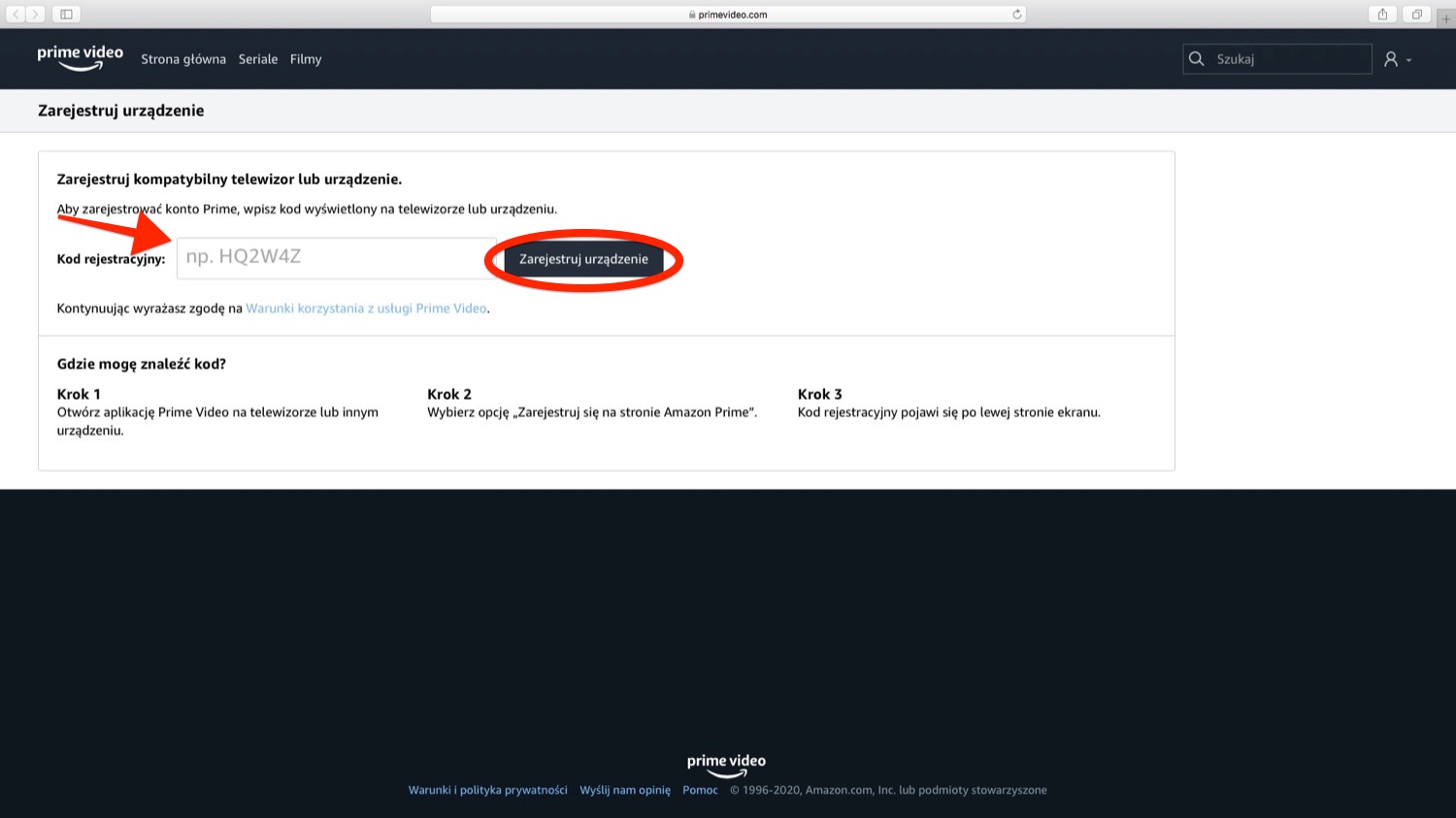Select the search magnifier icon

click(x=1196, y=58)
